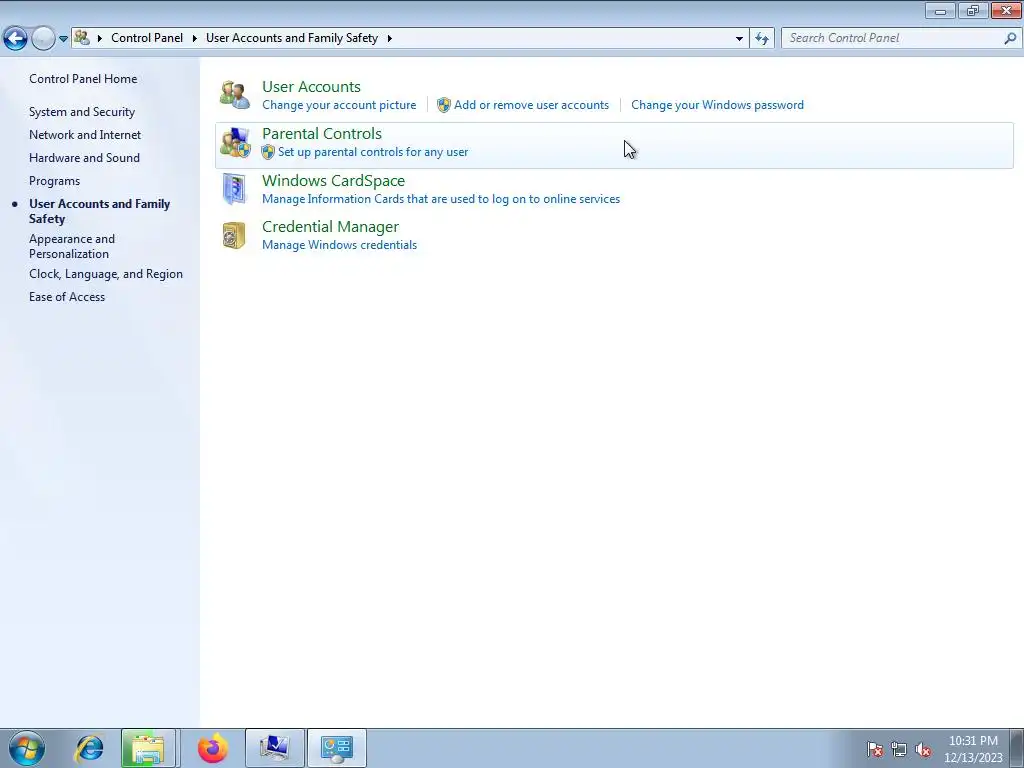The width and height of the screenshot is (1024, 768).
Task: Click Change your Windows password
Action: point(717,105)
